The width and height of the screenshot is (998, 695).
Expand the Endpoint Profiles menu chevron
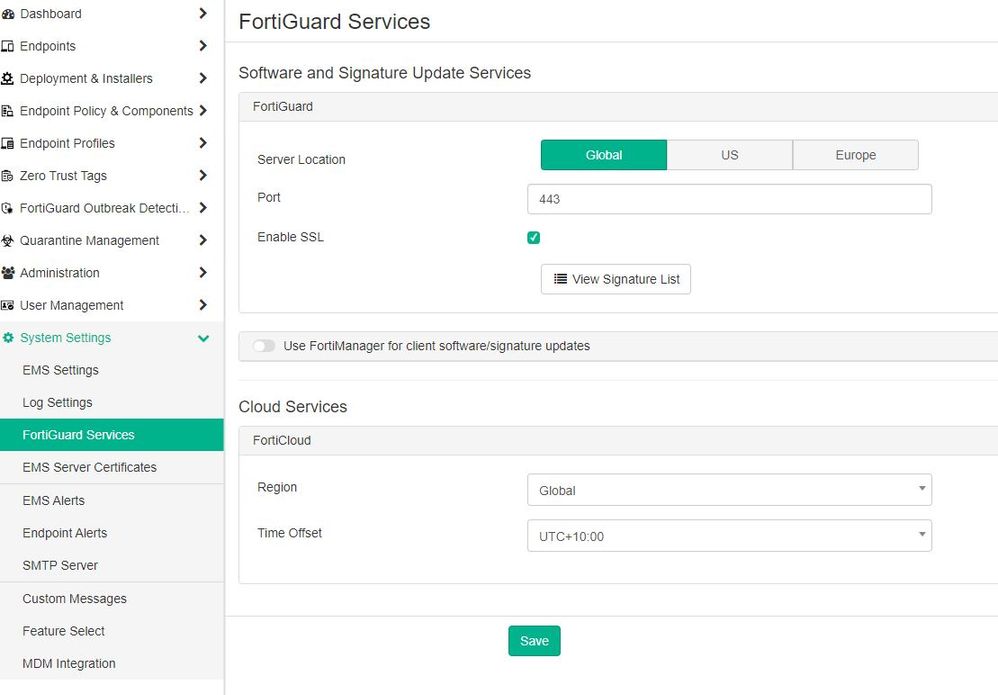(203, 143)
